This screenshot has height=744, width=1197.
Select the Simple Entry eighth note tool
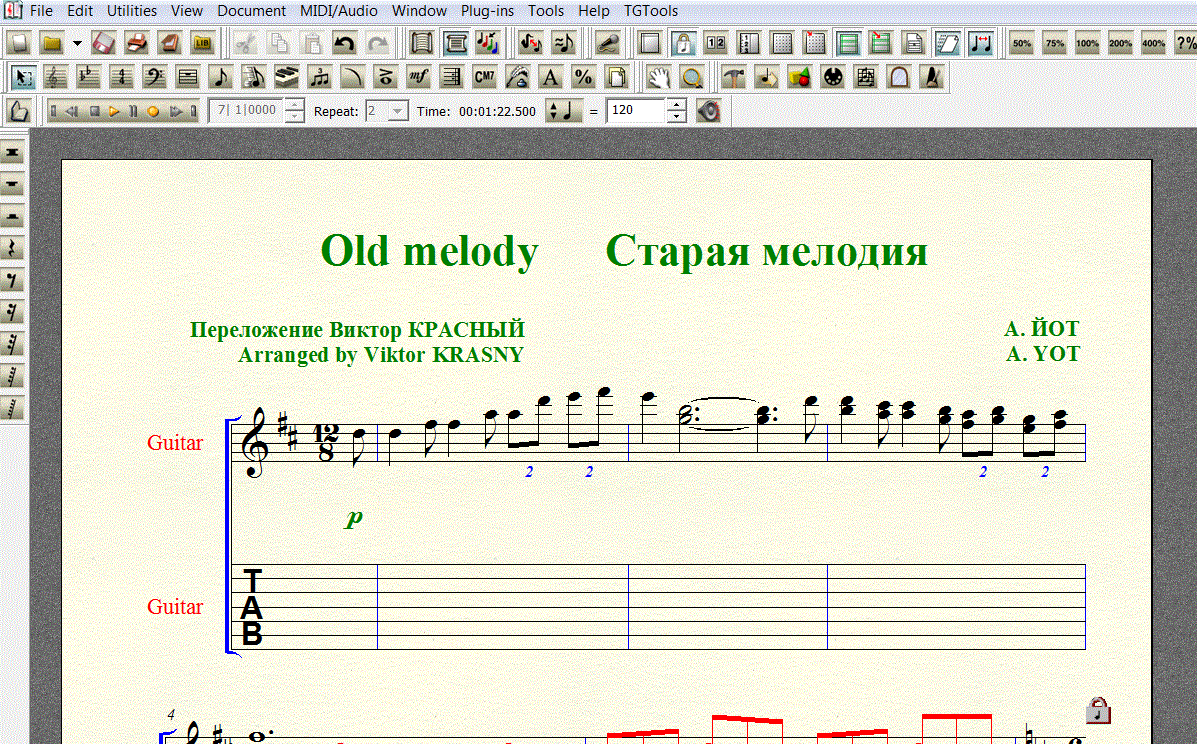[x=221, y=77]
